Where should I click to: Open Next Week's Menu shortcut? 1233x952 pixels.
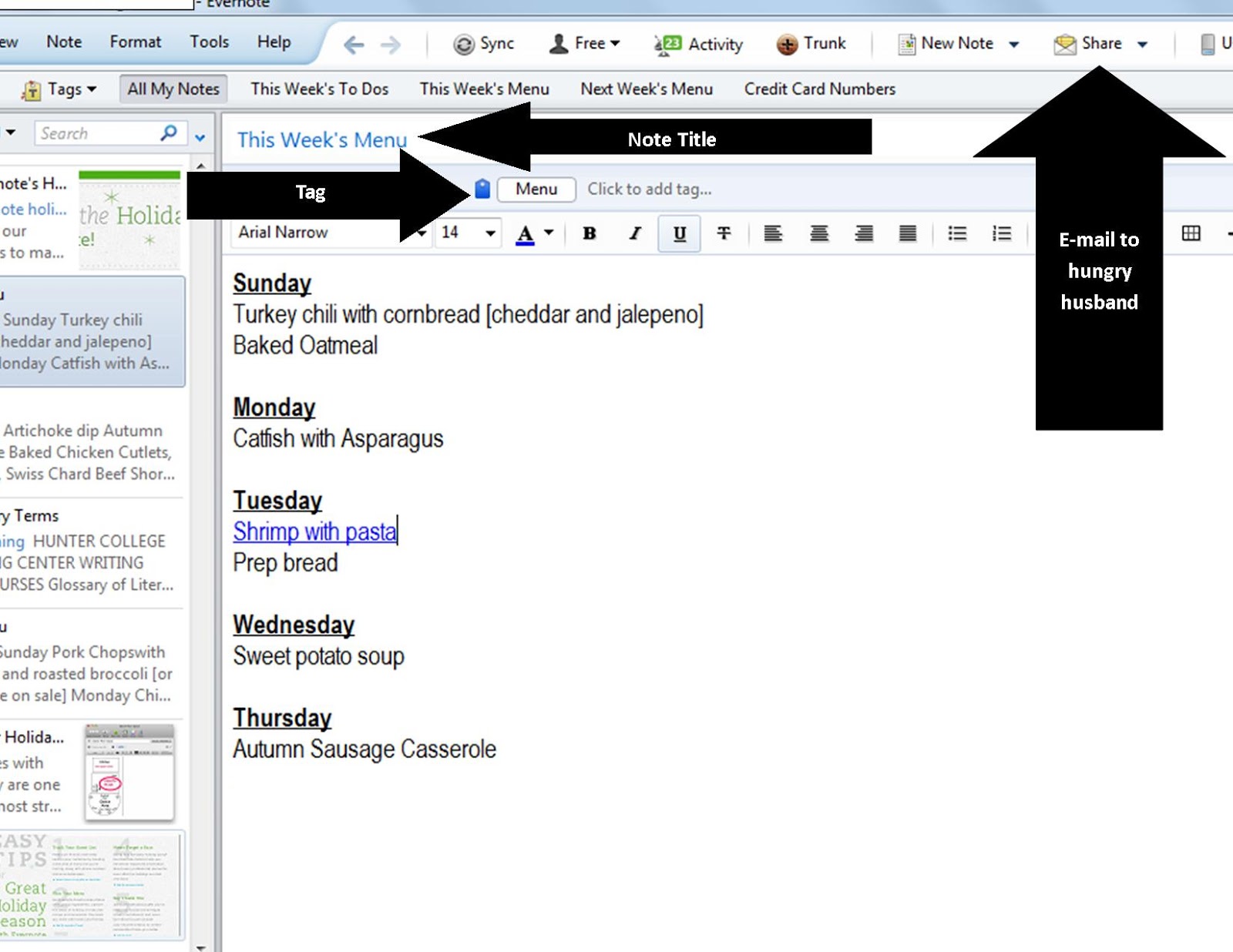point(647,89)
